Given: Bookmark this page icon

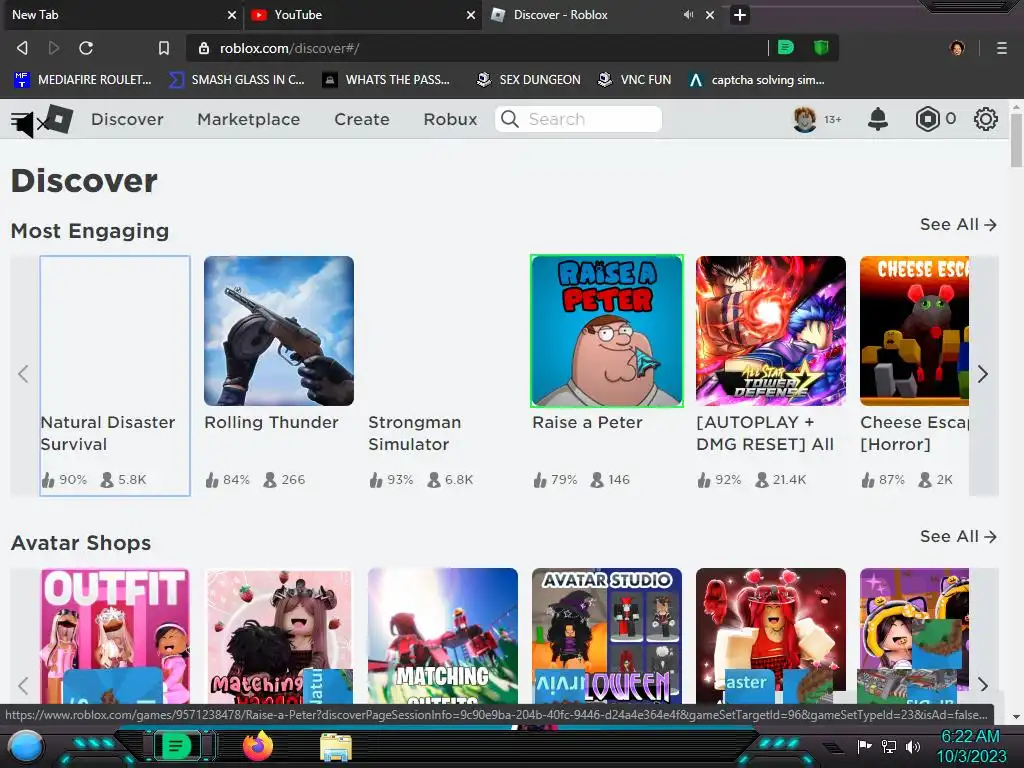Looking at the screenshot, I should [x=164, y=48].
